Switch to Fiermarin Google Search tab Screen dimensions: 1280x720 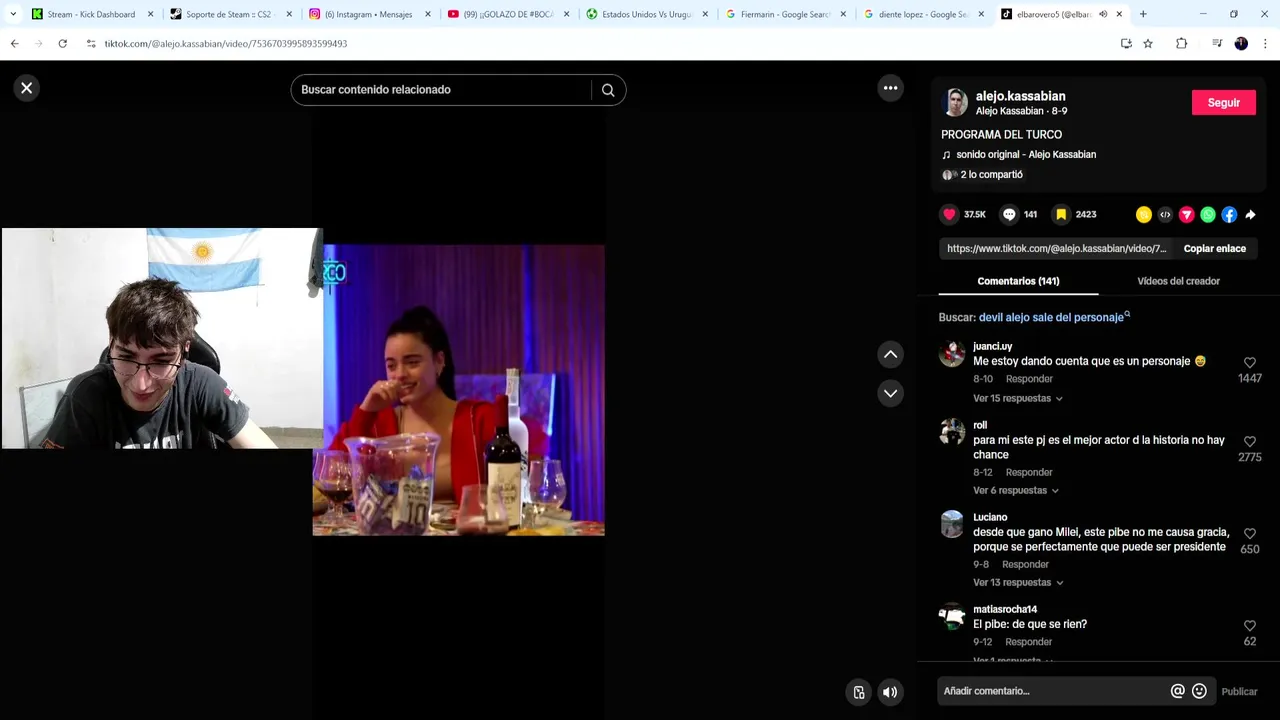[786, 14]
